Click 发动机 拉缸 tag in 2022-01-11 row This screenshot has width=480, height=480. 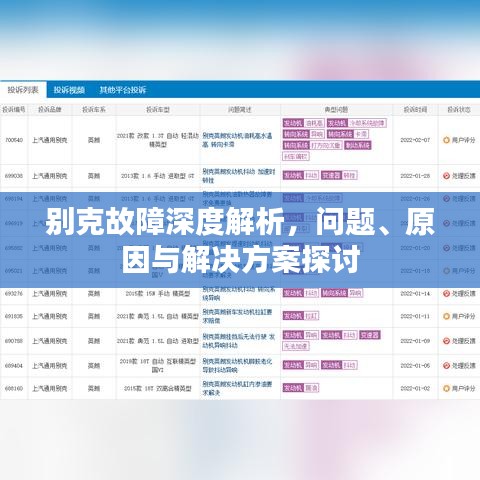(x=301, y=316)
